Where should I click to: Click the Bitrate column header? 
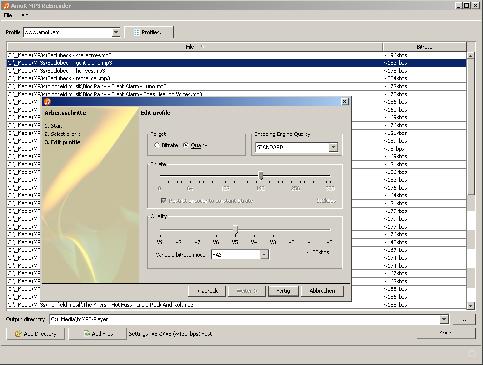pos(424,47)
